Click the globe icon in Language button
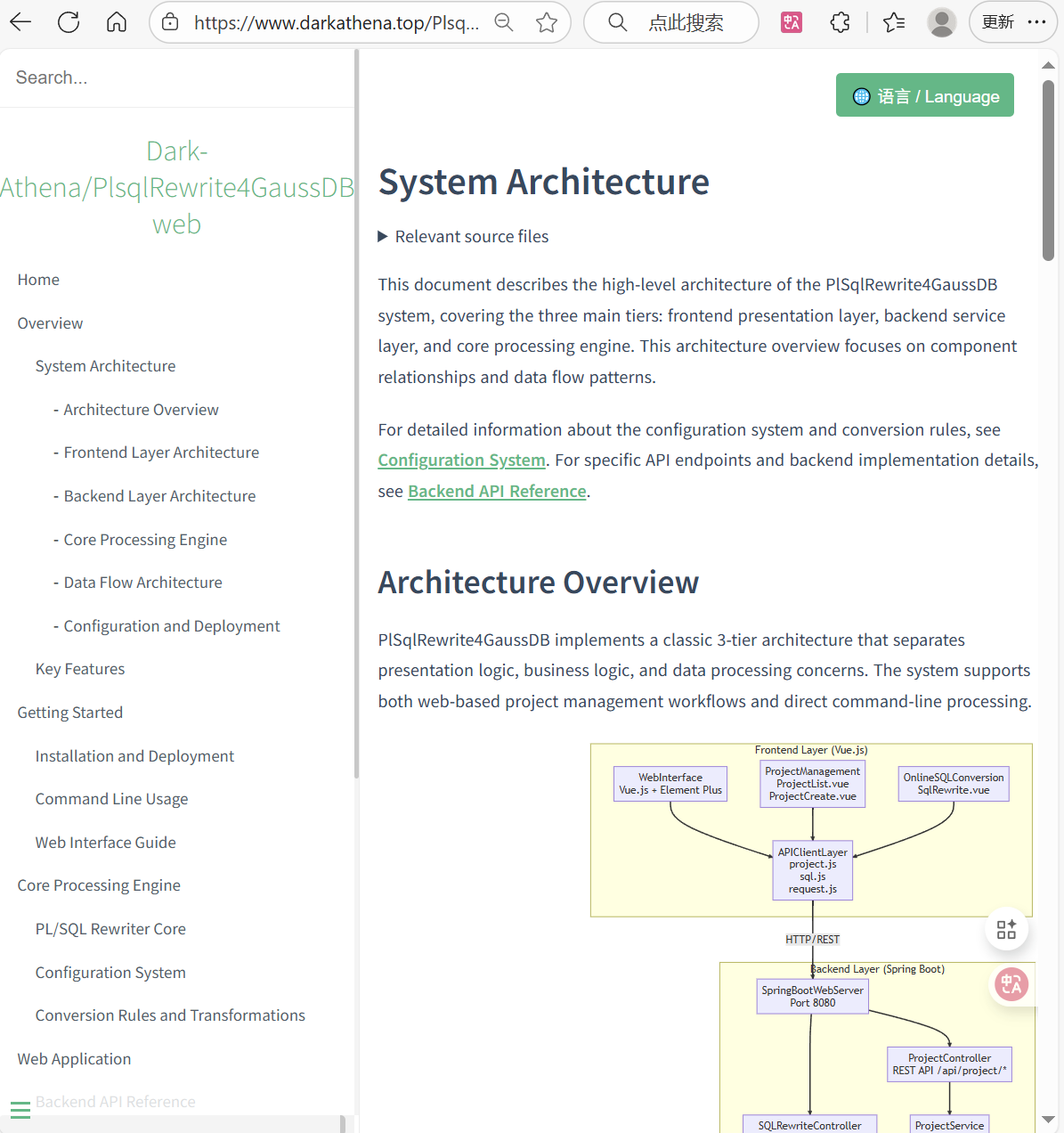 click(x=862, y=96)
